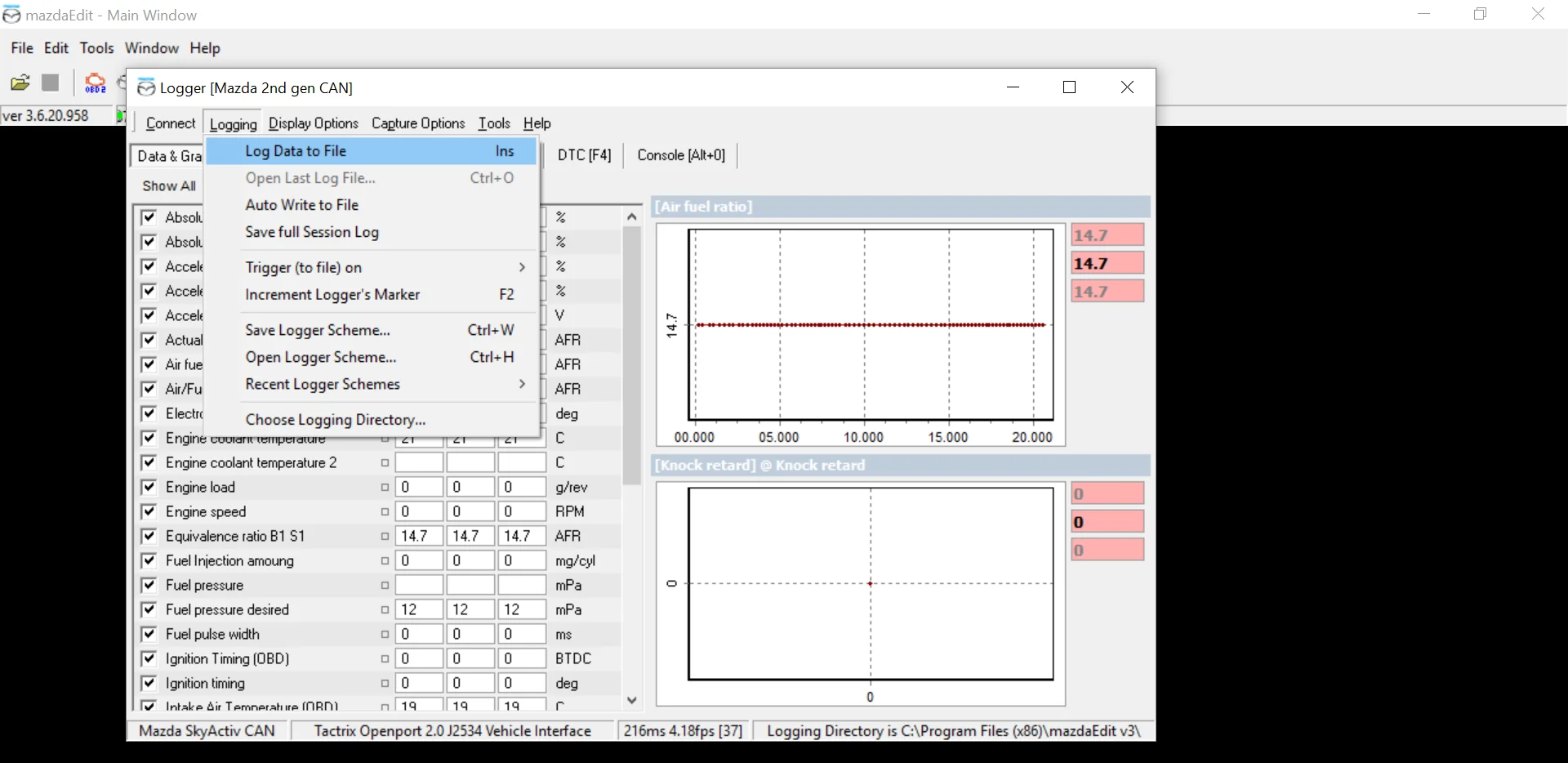This screenshot has height=763, width=1568.
Task: Click the bold 14.7 air fuel ratio current value
Action: click(x=1107, y=263)
